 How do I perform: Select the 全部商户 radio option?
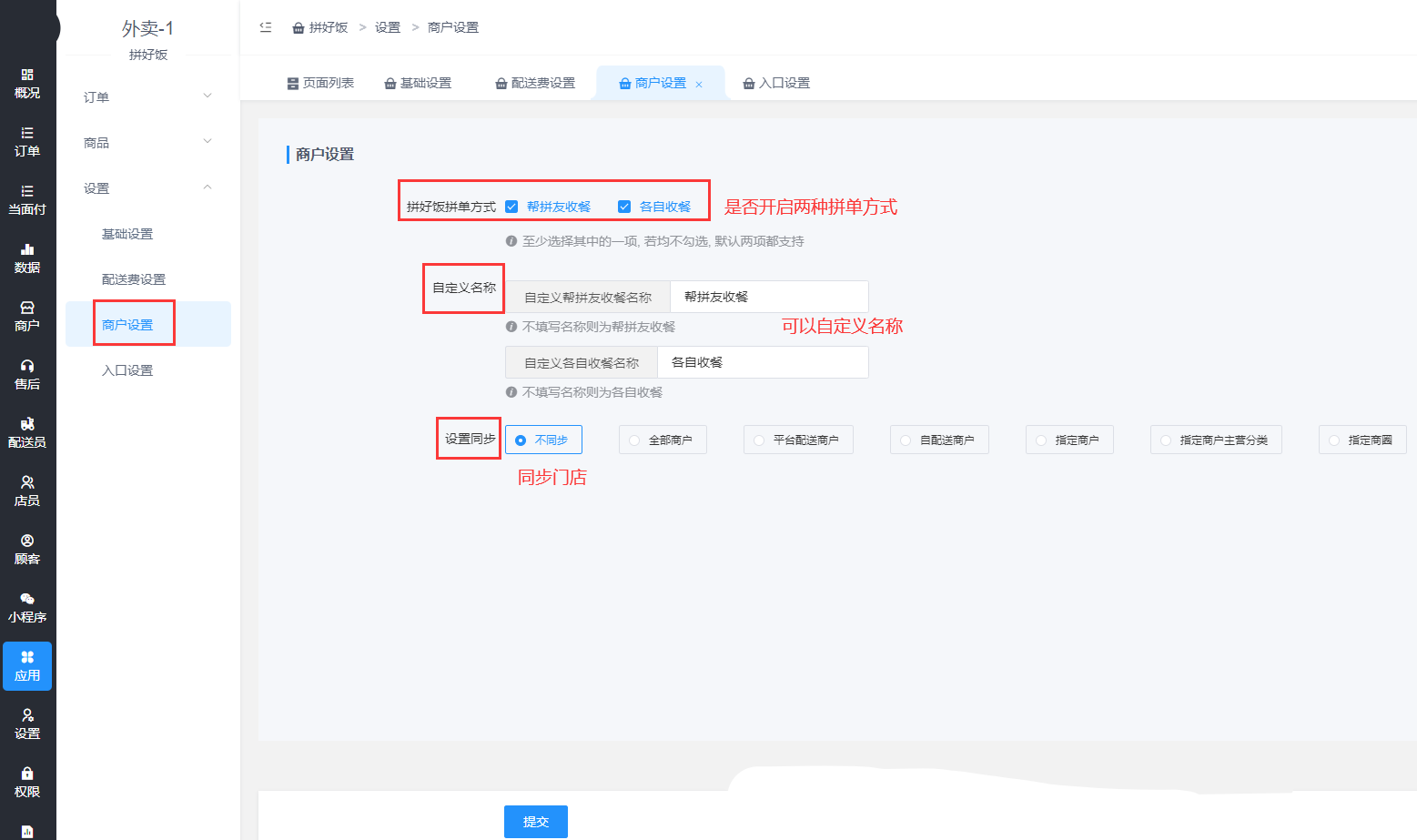663,440
